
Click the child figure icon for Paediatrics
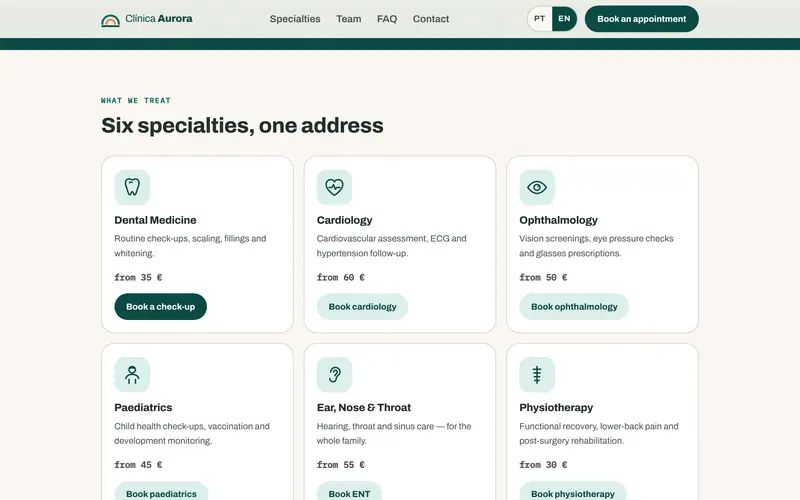(132, 374)
